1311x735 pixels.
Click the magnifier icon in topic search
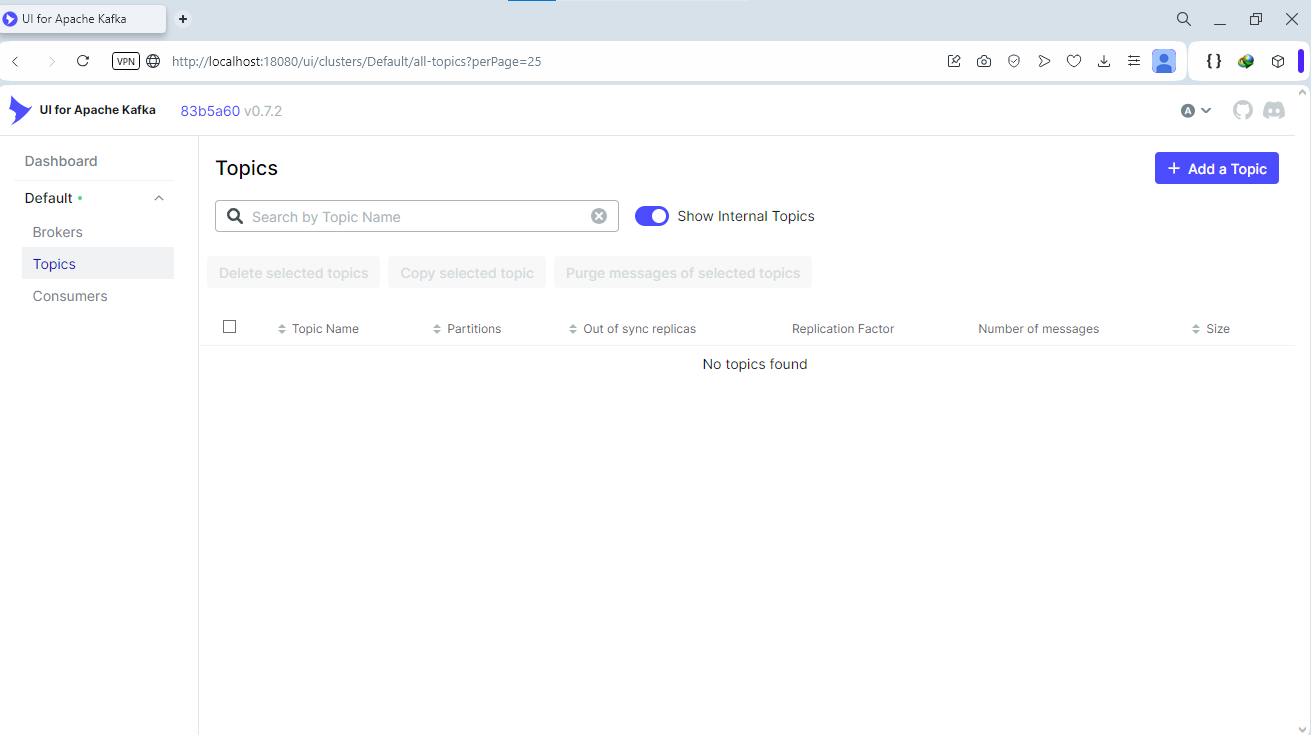(x=235, y=216)
